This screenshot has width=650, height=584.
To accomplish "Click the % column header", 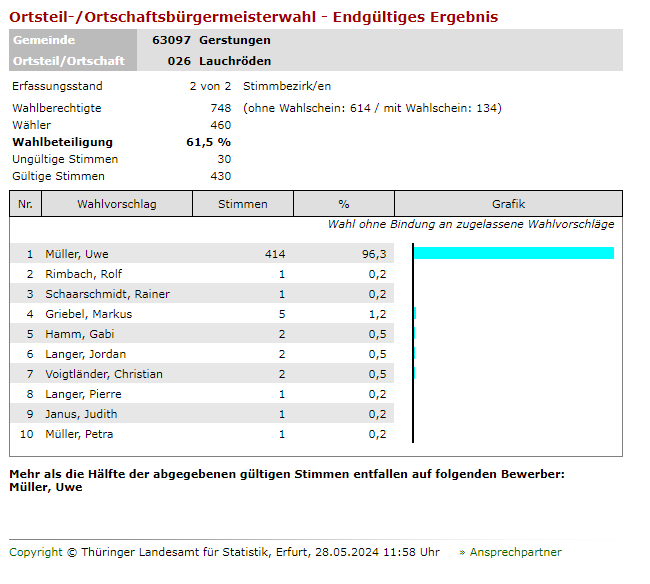I will tap(344, 204).
